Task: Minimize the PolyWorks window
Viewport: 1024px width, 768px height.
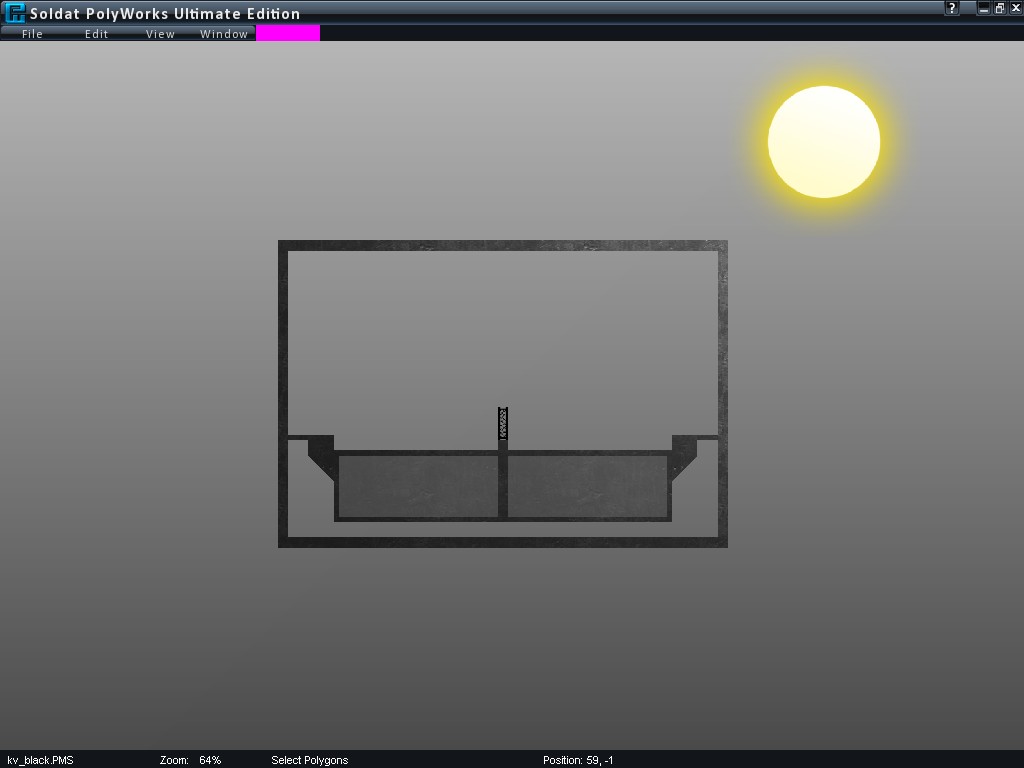Action: point(984,8)
